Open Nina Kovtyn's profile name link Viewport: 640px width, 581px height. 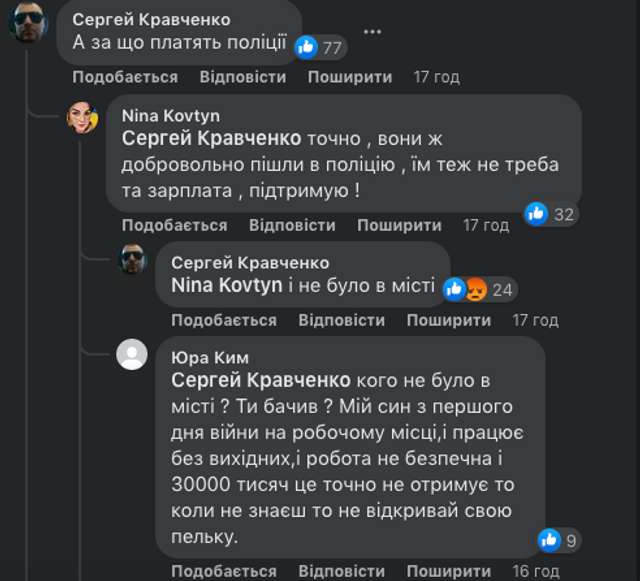tap(169, 116)
